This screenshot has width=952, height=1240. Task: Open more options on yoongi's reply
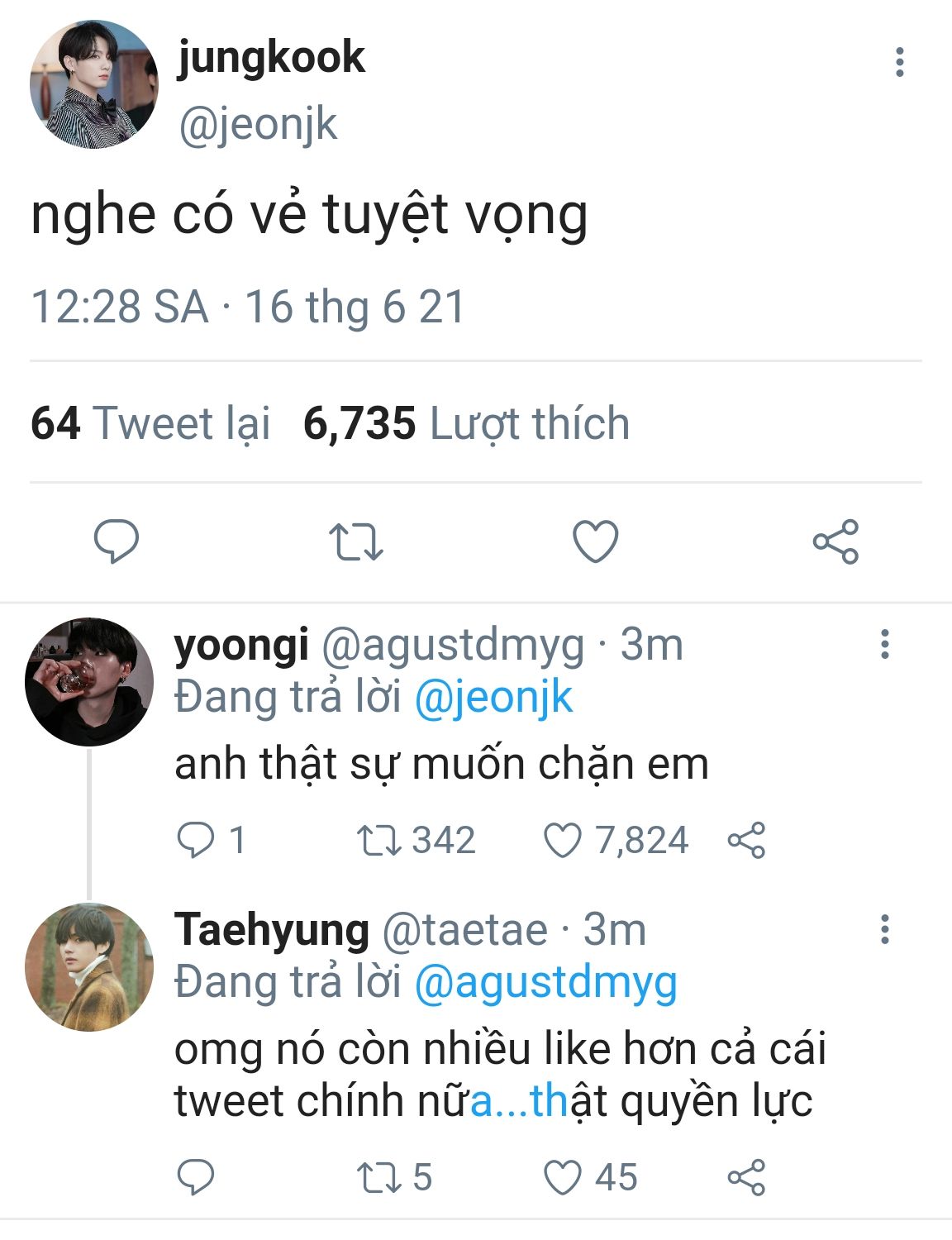(x=884, y=644)
